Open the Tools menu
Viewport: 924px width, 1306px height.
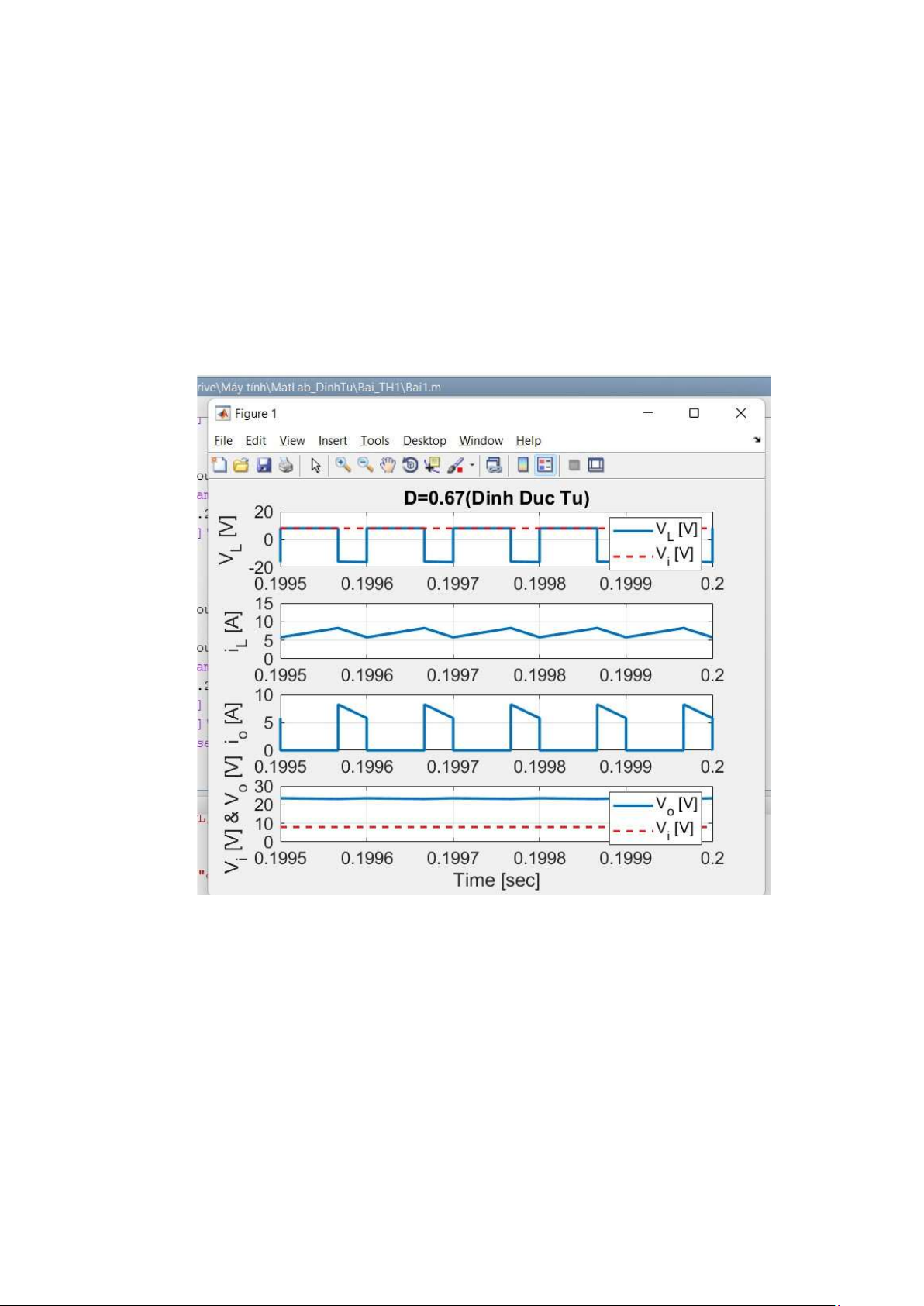[374, 441]
